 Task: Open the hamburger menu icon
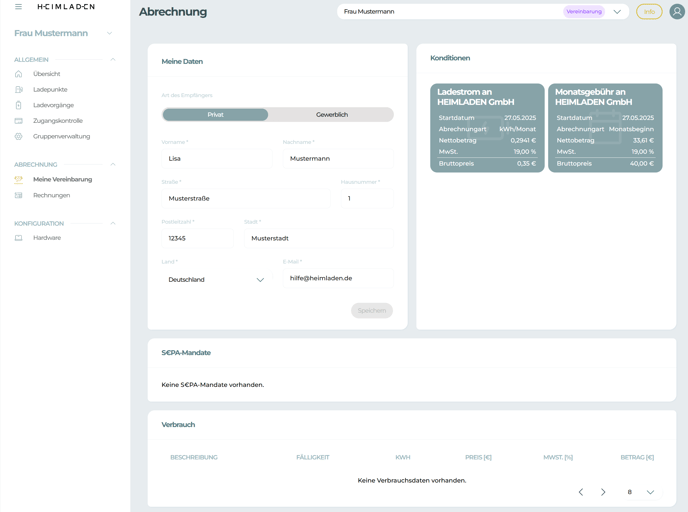pos(18,7)
